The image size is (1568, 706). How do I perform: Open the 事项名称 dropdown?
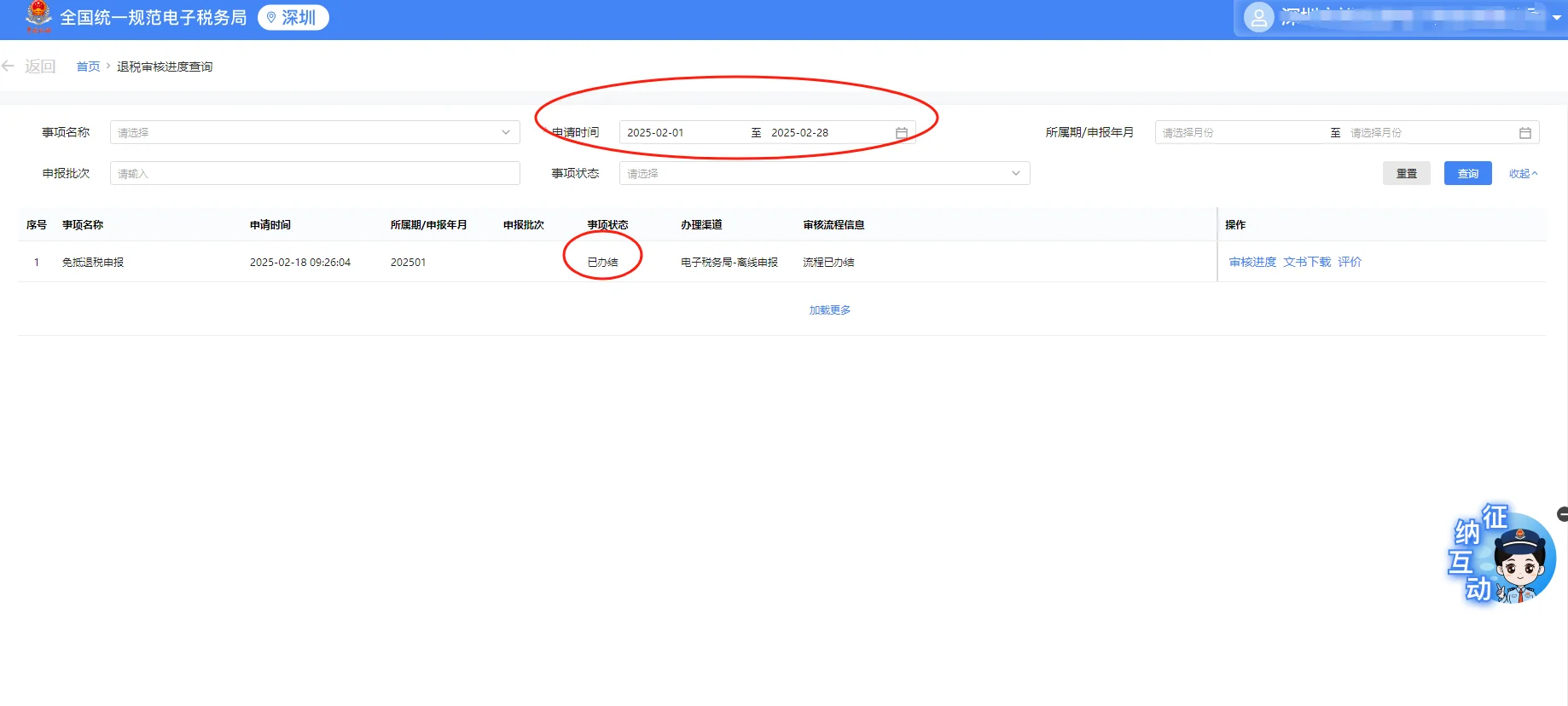315,132
